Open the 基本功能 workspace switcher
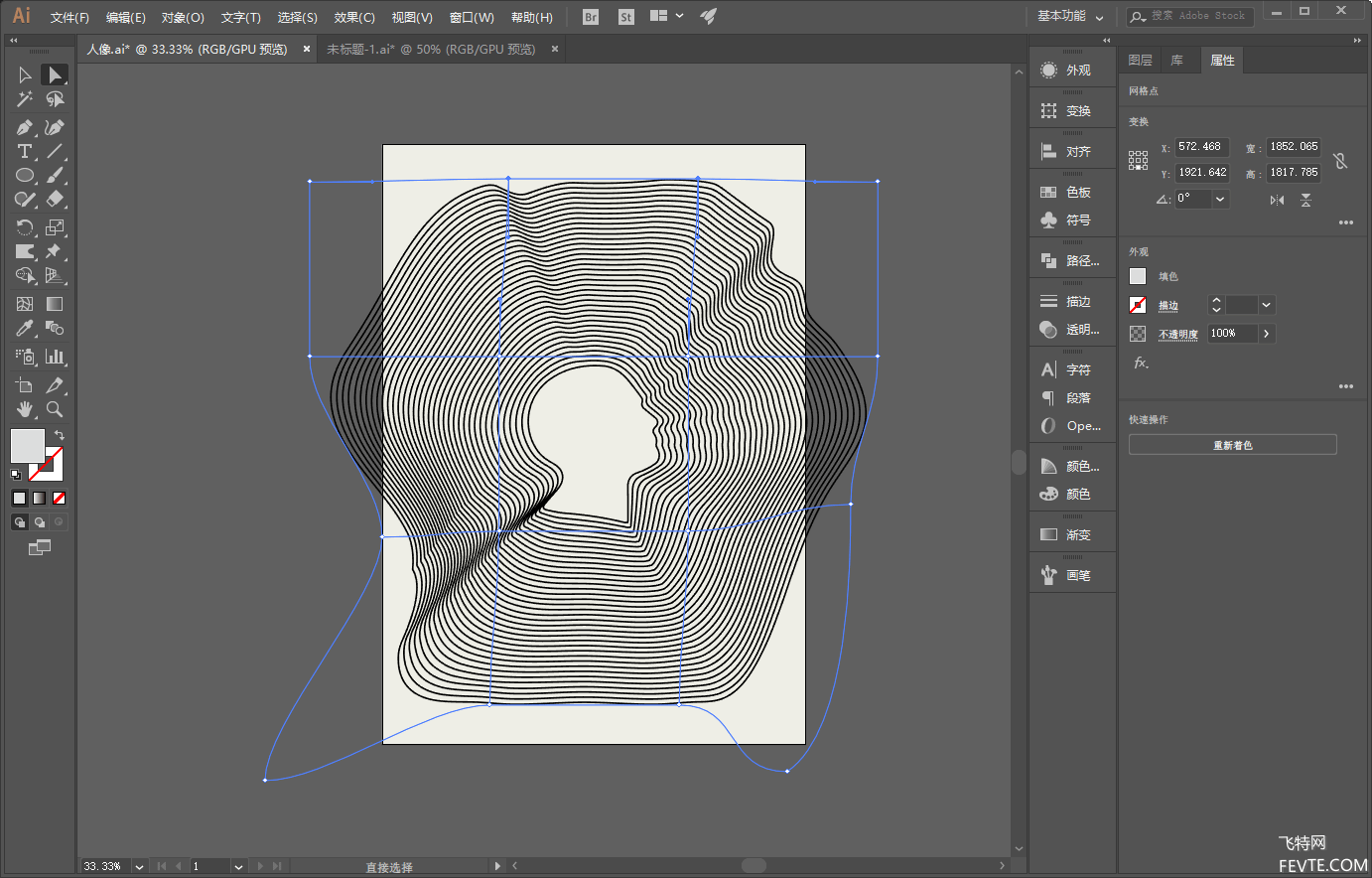This screenshot has height=878, width=1372. point(1070,17)
